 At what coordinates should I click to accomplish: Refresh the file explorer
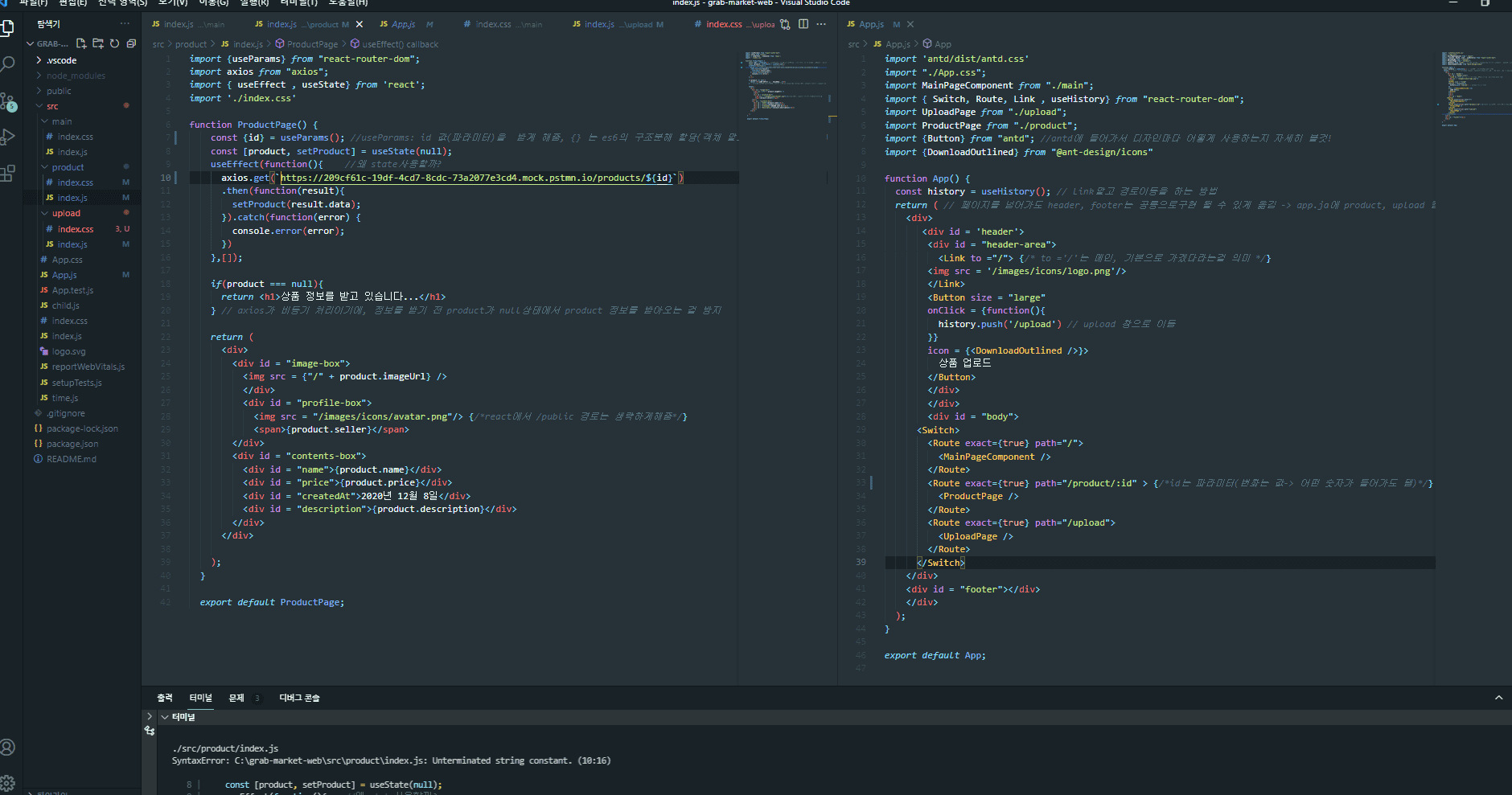tap(114, 43)
